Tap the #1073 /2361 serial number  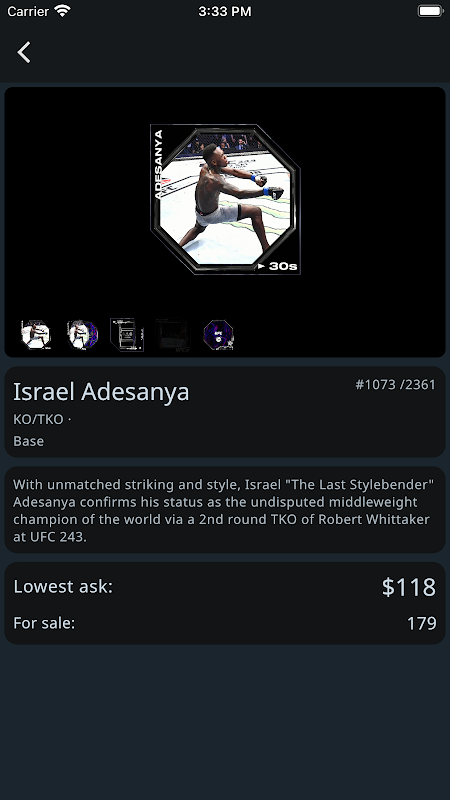pyautogui.click(x=395, y=385)
